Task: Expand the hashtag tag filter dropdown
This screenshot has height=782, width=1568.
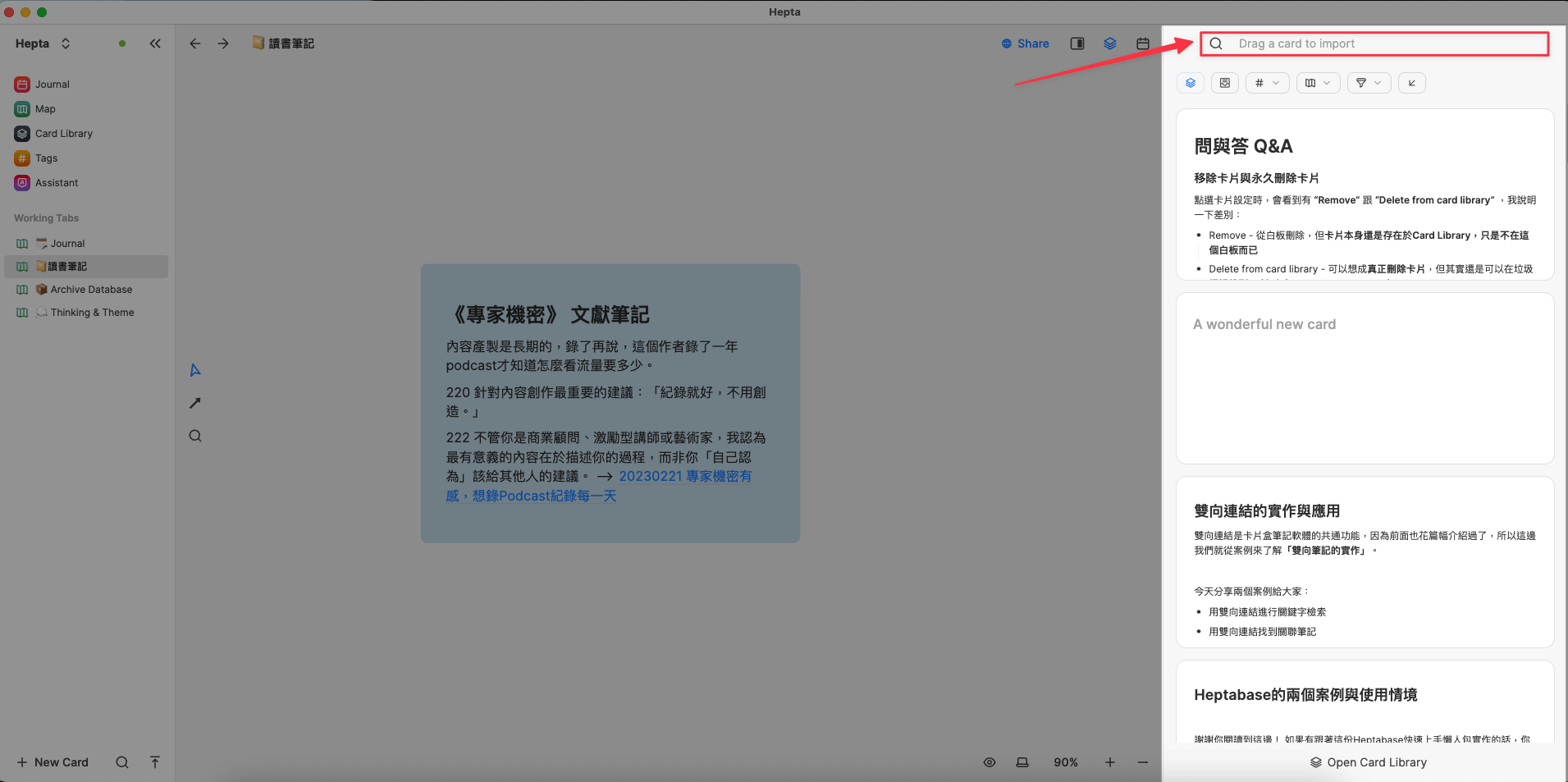Action: point(1267,83)
